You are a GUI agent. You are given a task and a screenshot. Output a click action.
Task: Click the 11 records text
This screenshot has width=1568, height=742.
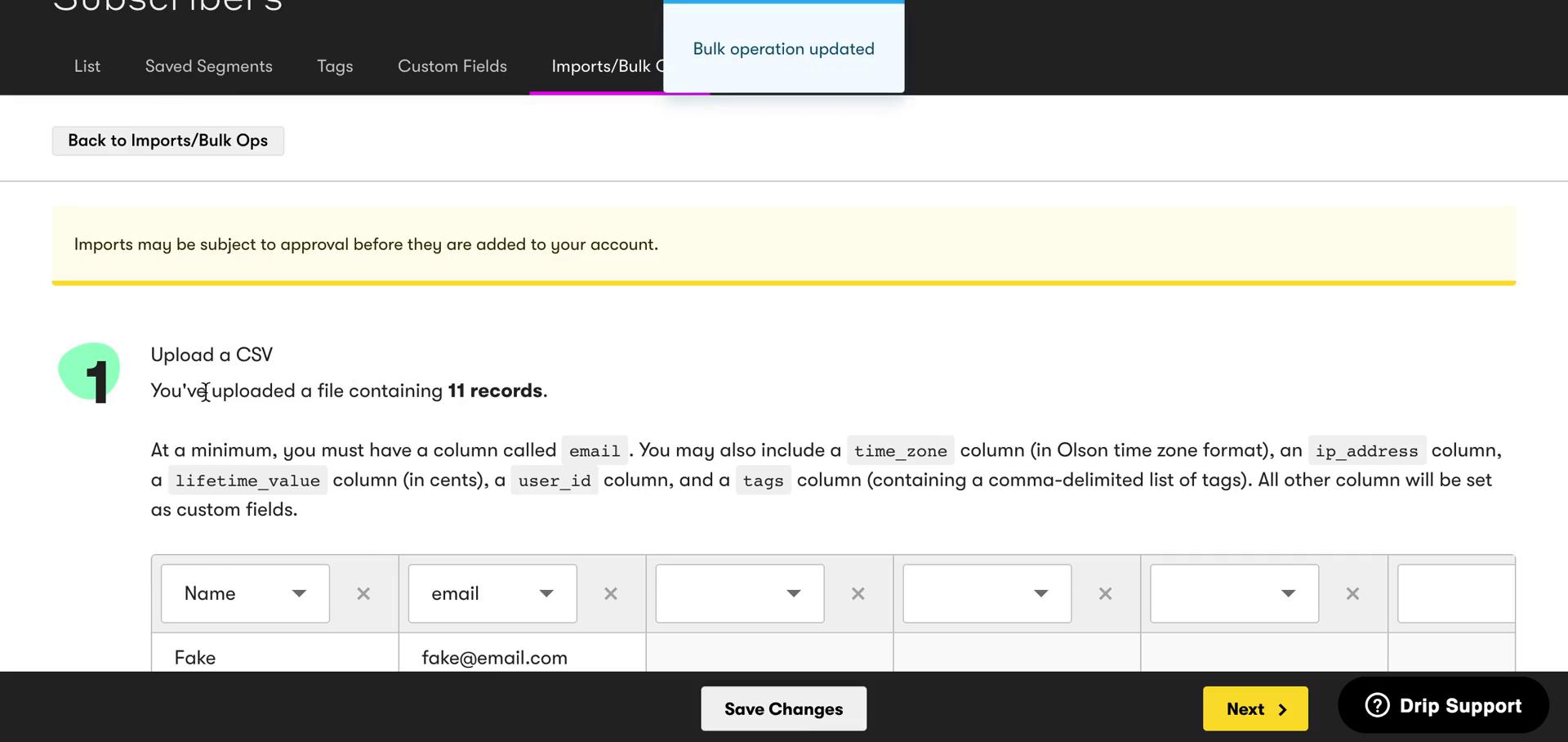pos(495,391)
